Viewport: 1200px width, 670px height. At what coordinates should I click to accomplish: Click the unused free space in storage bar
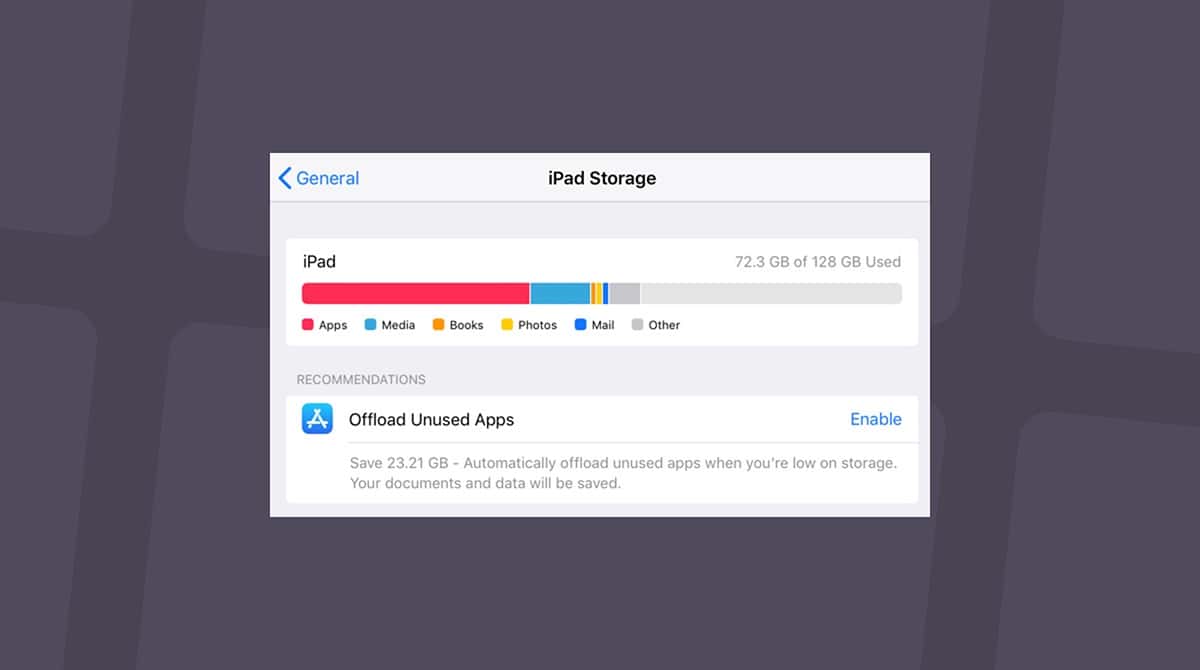tap(772, 293)
